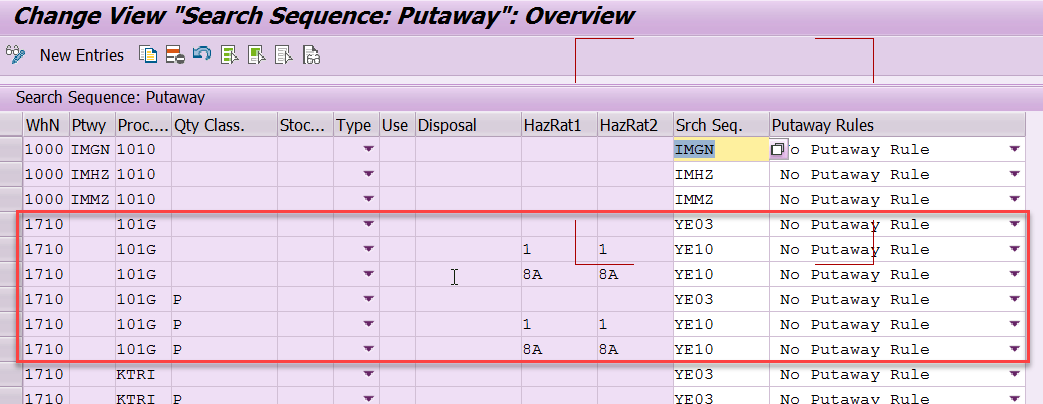Click HazRat1 8A cell in the 101G P row
Screen dimensions: 1043x404
[x=559, y=349]
